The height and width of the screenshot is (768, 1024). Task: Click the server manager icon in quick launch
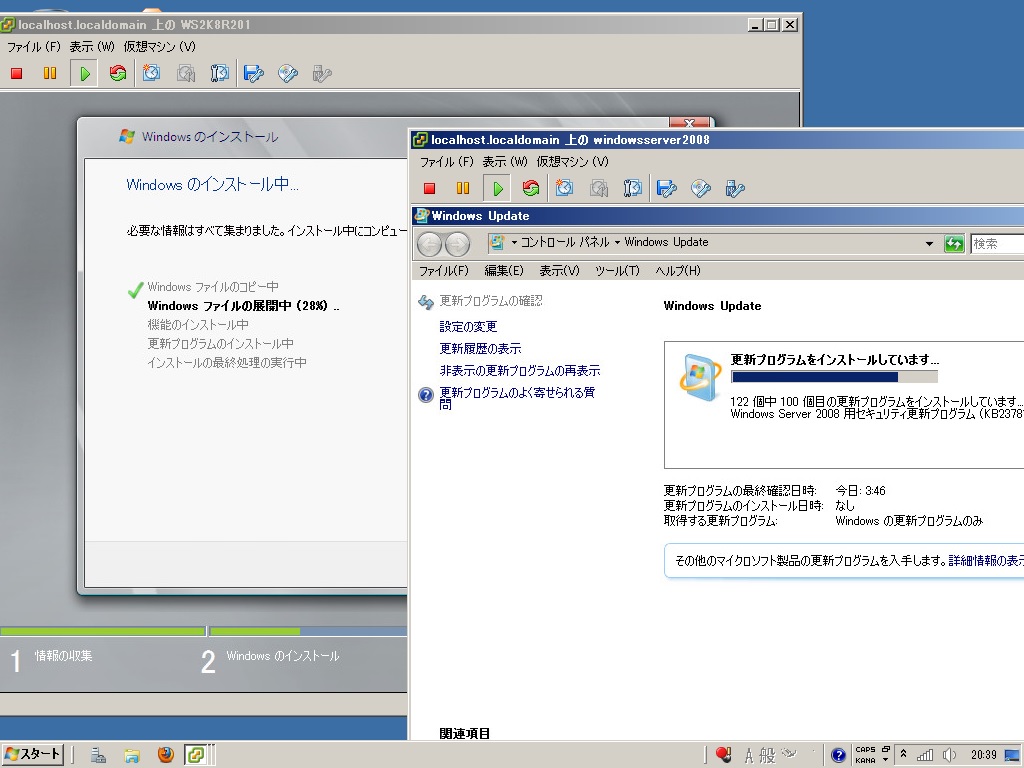(x=98, y=756)
